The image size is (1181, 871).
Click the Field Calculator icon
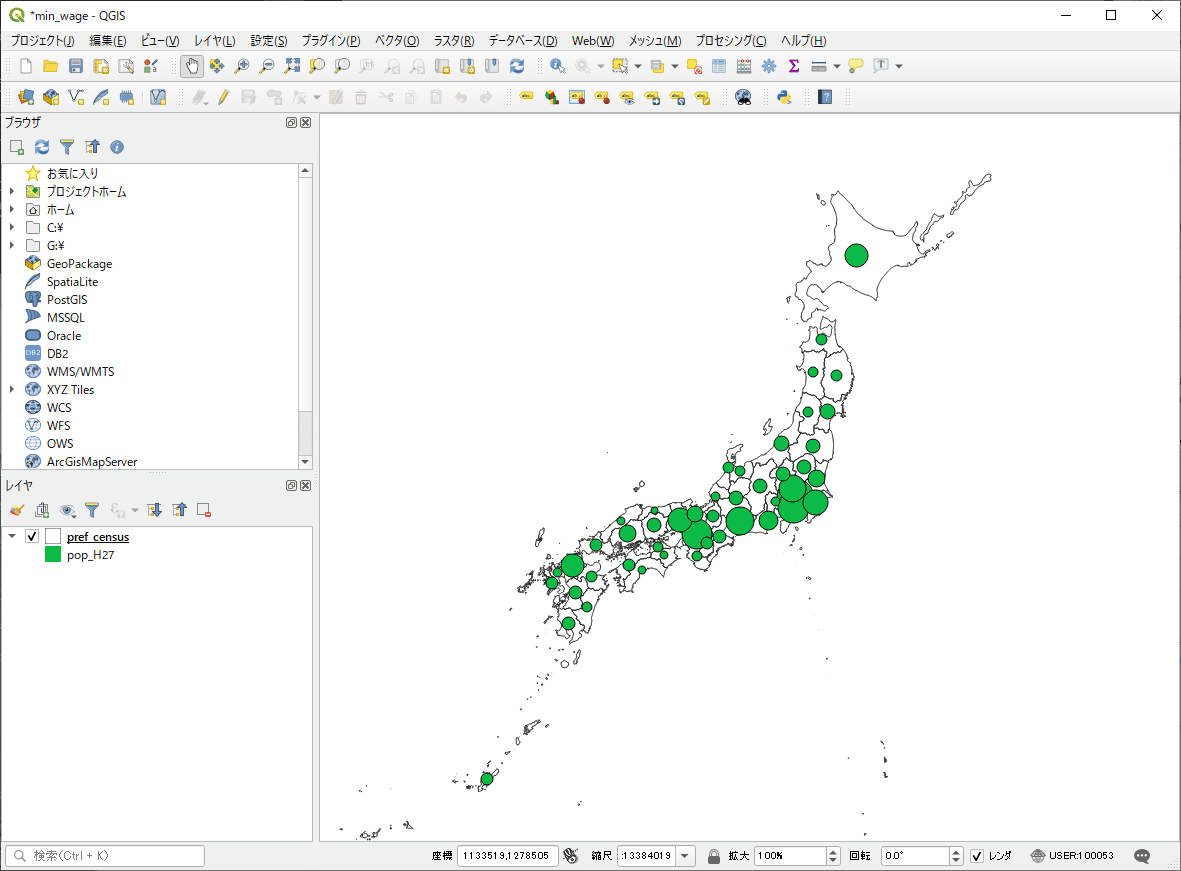pos(742,66)
